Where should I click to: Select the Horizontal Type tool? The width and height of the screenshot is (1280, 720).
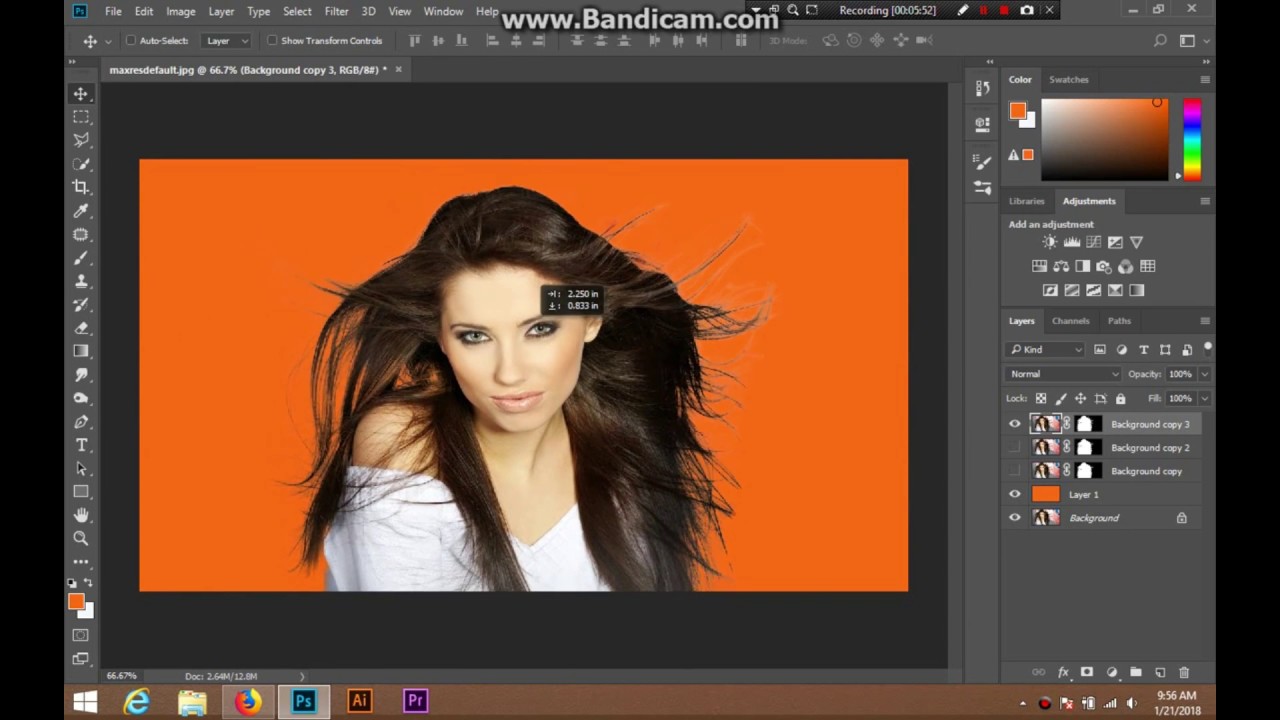(x=81, y=445)
